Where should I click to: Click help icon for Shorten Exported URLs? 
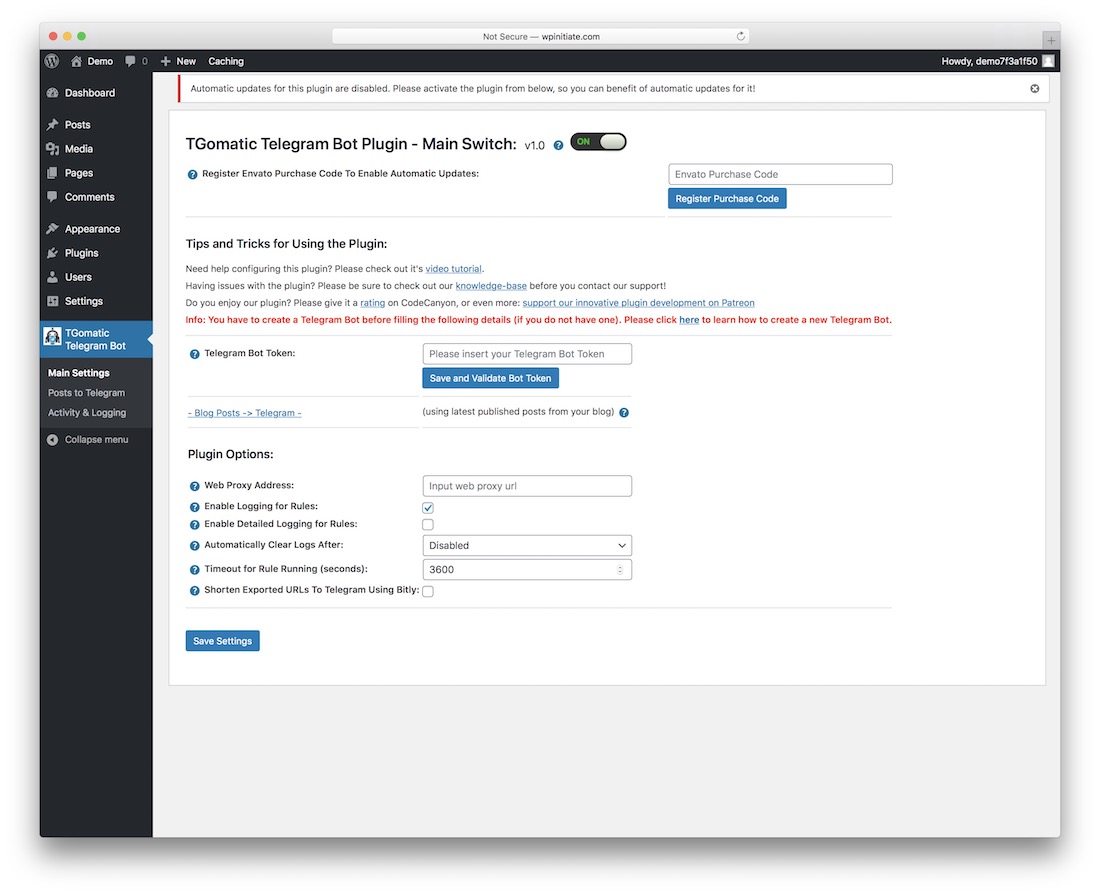tap(194, 591)
